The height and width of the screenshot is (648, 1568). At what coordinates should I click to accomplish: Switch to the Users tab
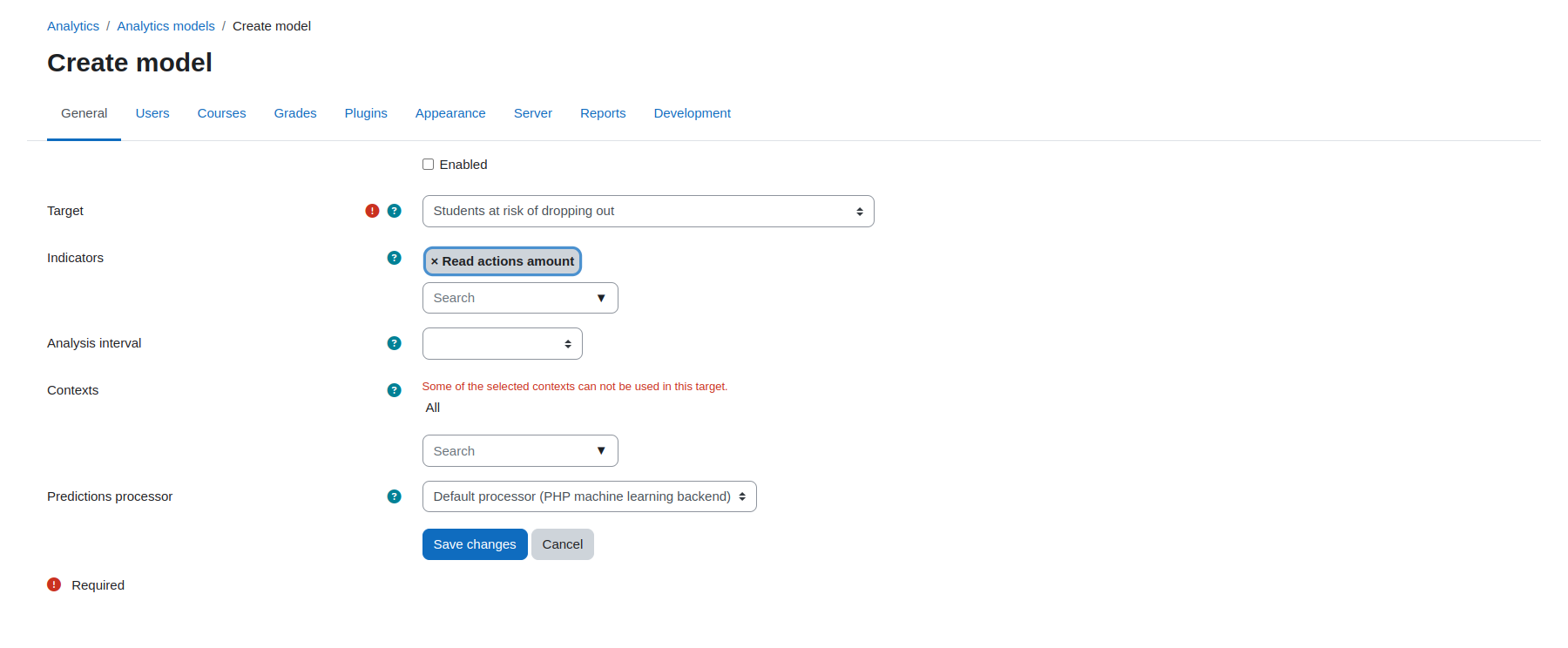152,113
